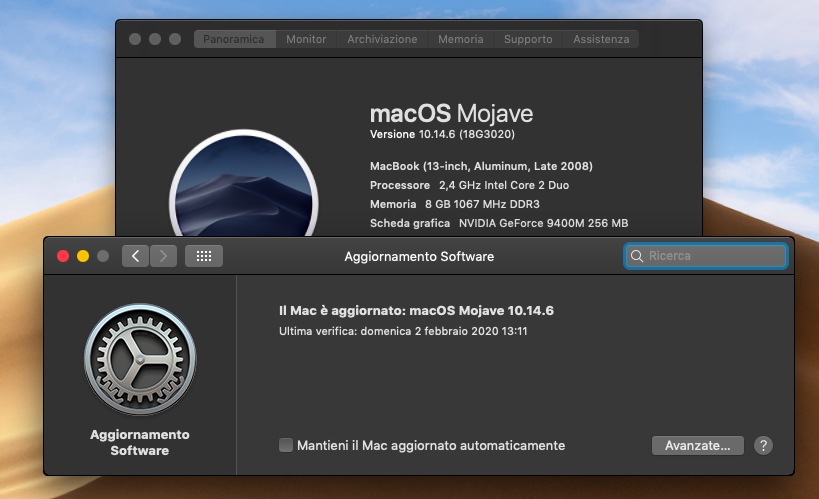Viewport: 819px width, 499px height.
Task: Select the Supporto tab
Action: coord(528,39)
